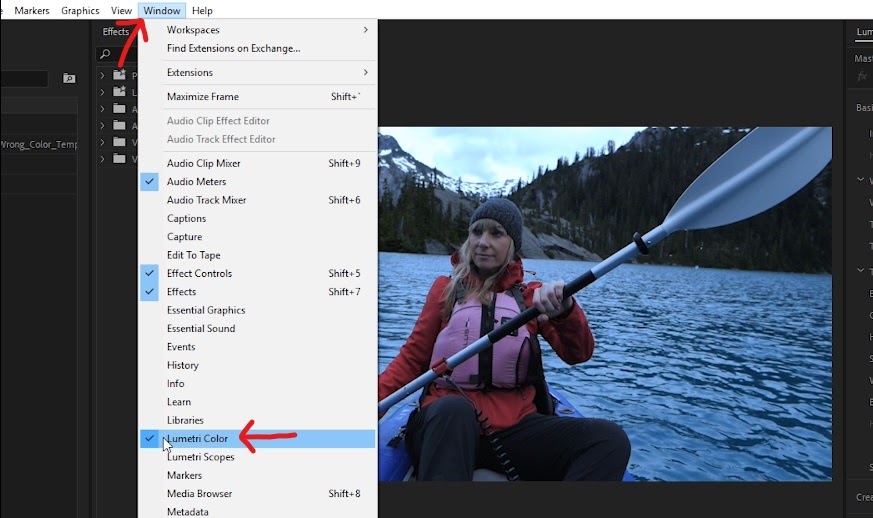The width and height of the screenshot is (873, 518).
Task: Show the History panel
Action: (258, 365)
